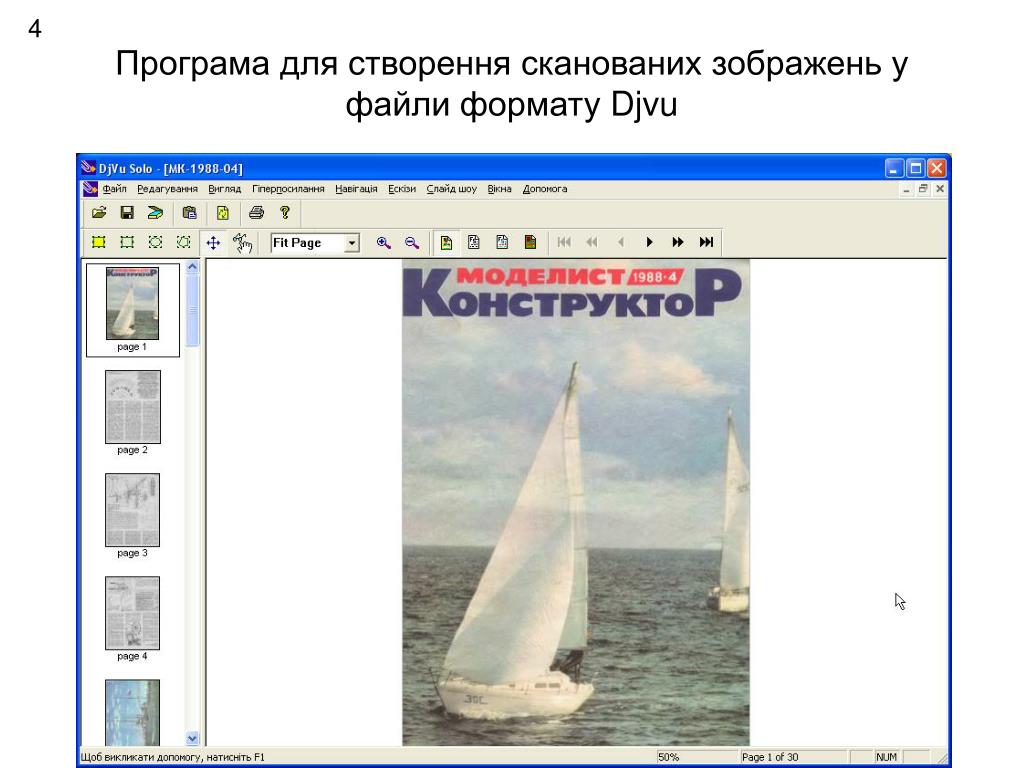Select the outlined rectangle selection tool
This screenshot has height=768, width=1024.
pos(127,242)
